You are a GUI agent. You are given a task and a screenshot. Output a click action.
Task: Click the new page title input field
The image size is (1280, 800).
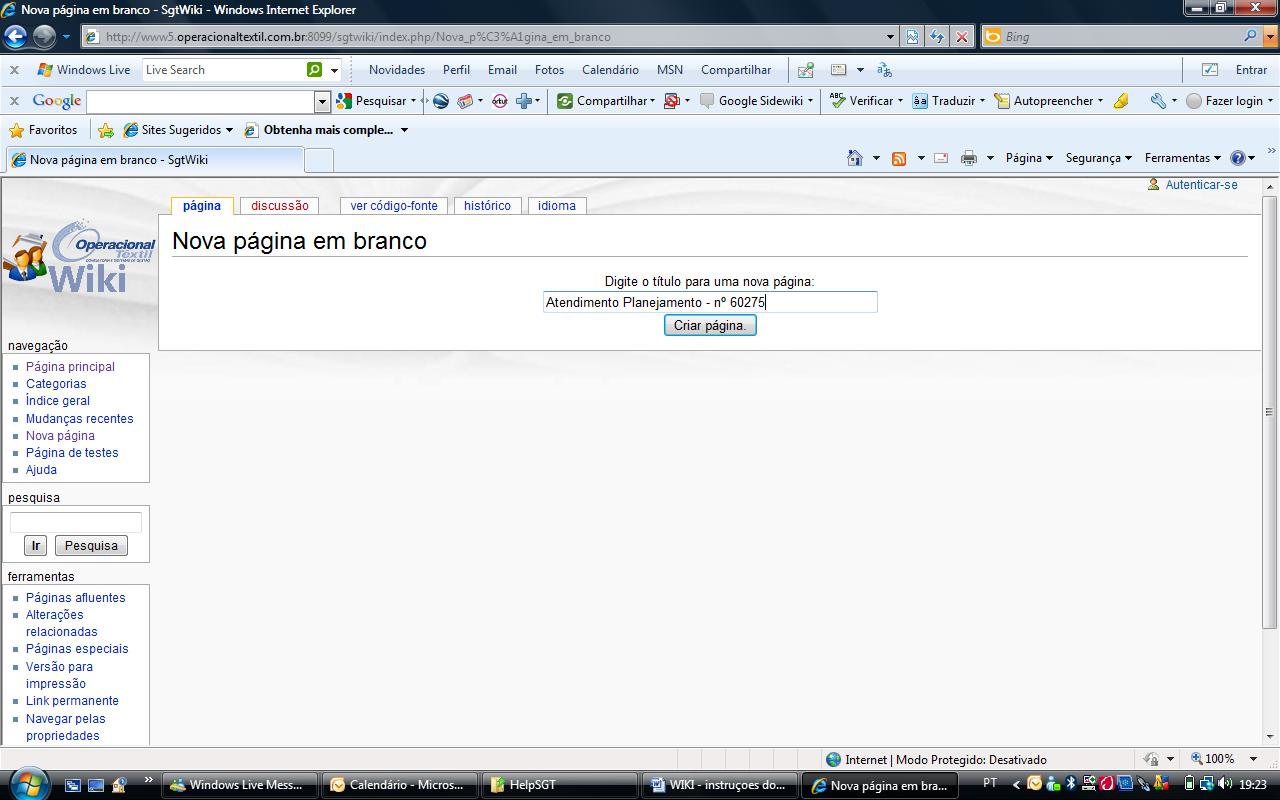(710, 302)
